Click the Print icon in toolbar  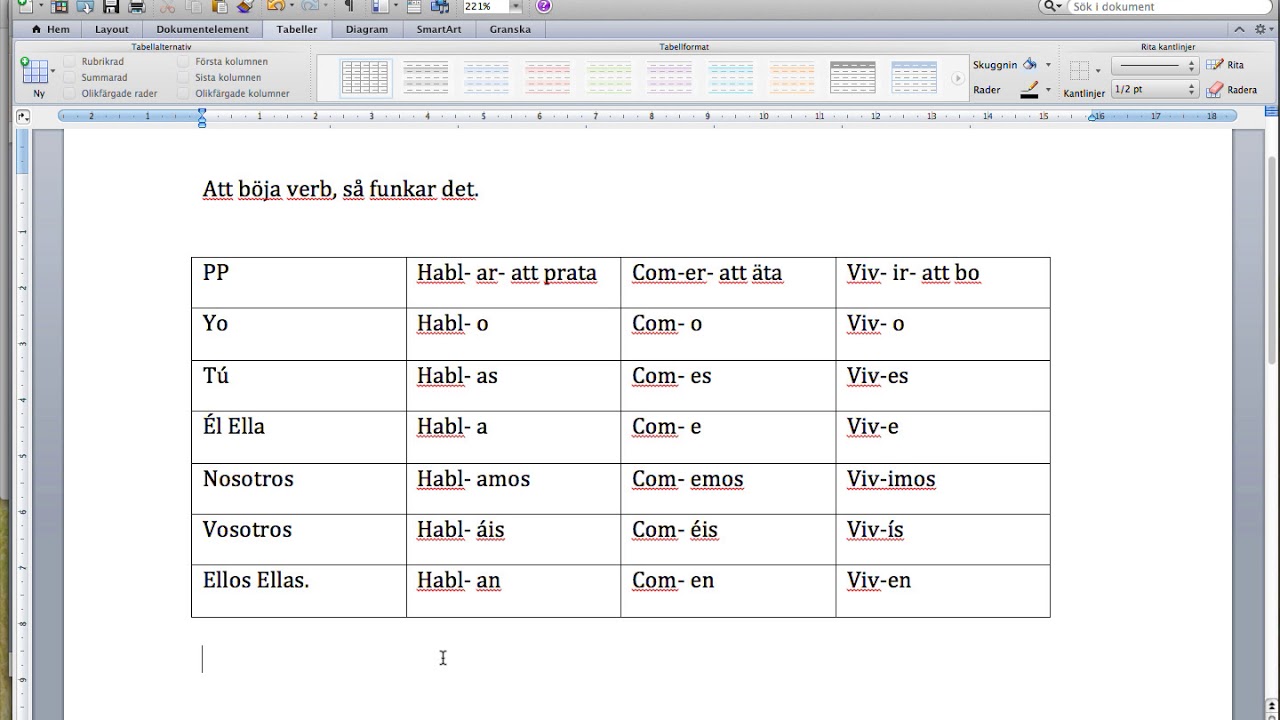coord(137,6)
